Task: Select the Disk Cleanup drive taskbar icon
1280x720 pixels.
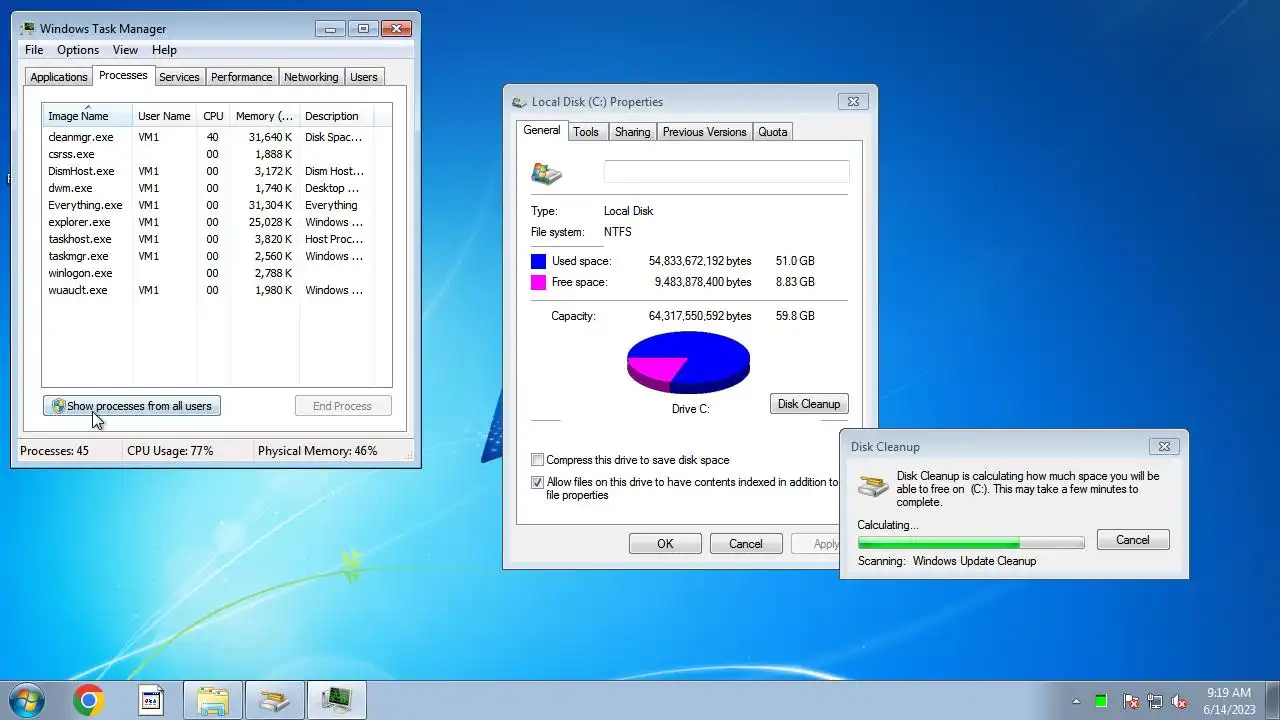Action: click(x=275, y=701)
